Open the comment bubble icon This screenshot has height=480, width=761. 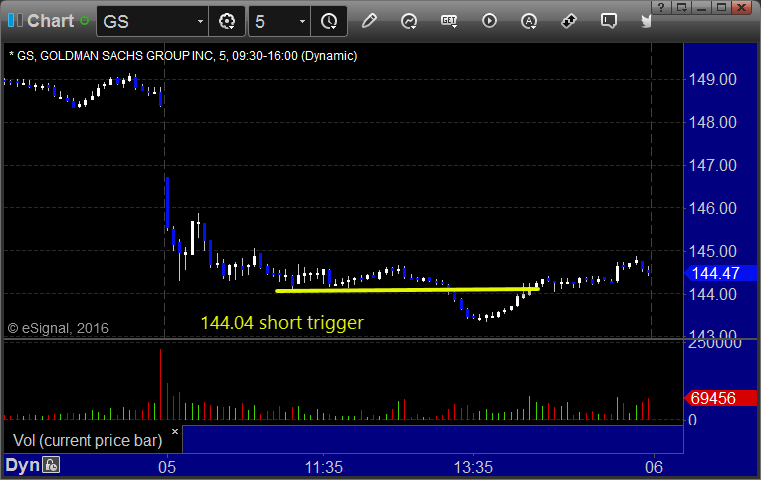click(609, 21)
